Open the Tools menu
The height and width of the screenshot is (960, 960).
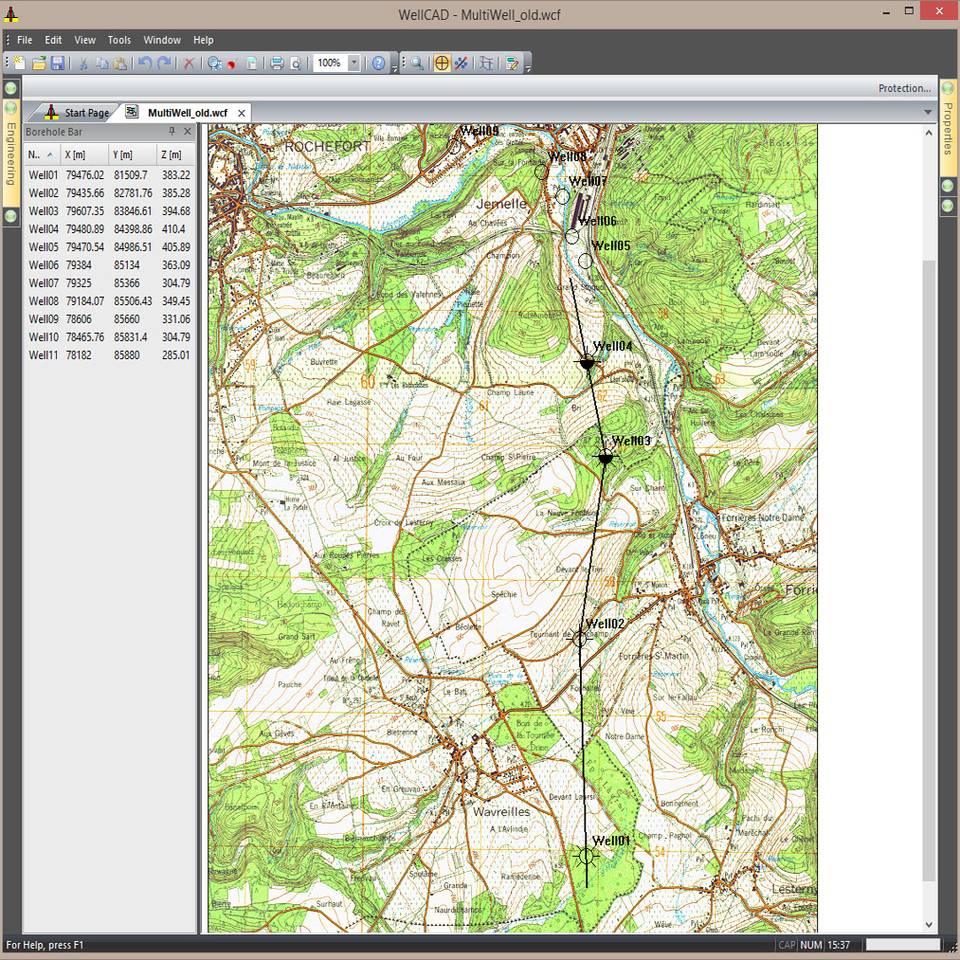coord(119,40)
